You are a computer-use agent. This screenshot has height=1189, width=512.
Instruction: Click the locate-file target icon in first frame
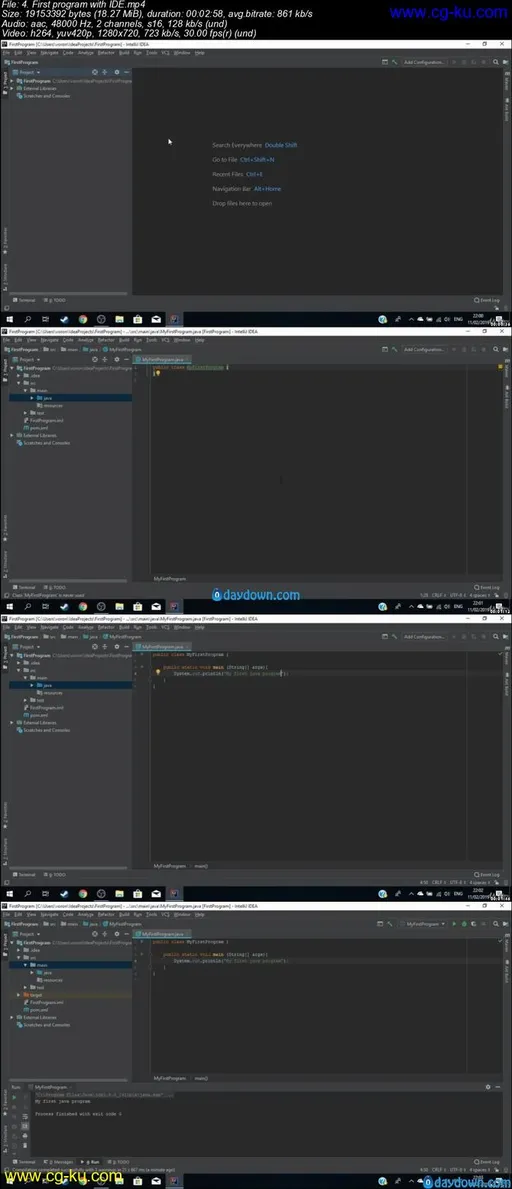[x=96, y=73]
